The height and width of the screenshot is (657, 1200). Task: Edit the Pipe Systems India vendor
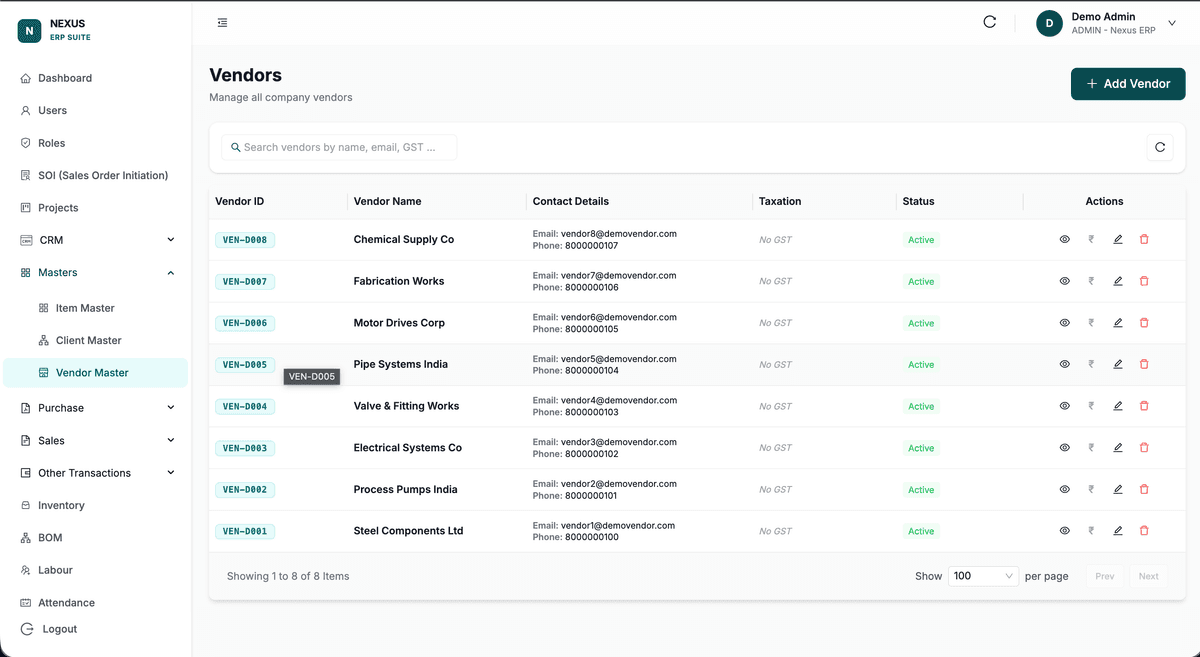click(1118, 364)
